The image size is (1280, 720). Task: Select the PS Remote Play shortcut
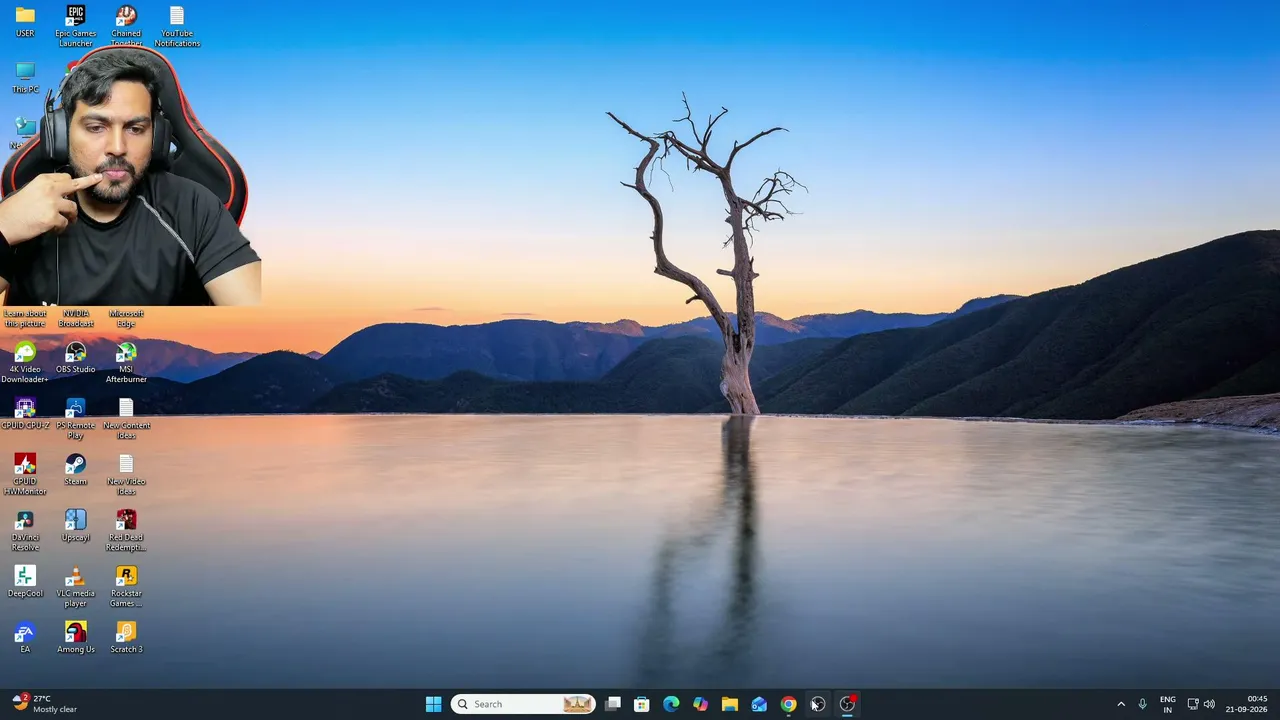click(x=75, y=418)
